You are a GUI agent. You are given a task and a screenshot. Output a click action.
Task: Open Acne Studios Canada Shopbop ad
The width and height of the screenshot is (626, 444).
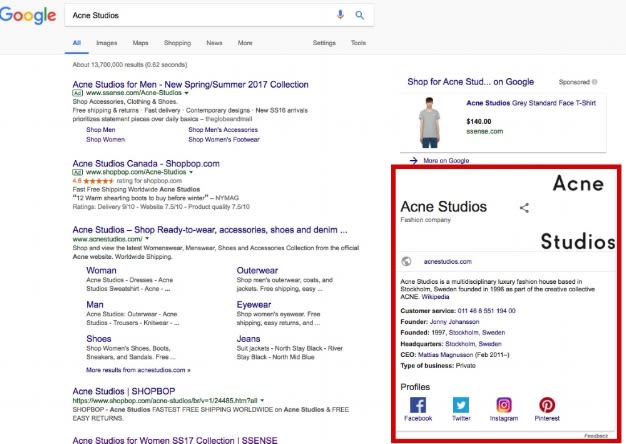146,163
